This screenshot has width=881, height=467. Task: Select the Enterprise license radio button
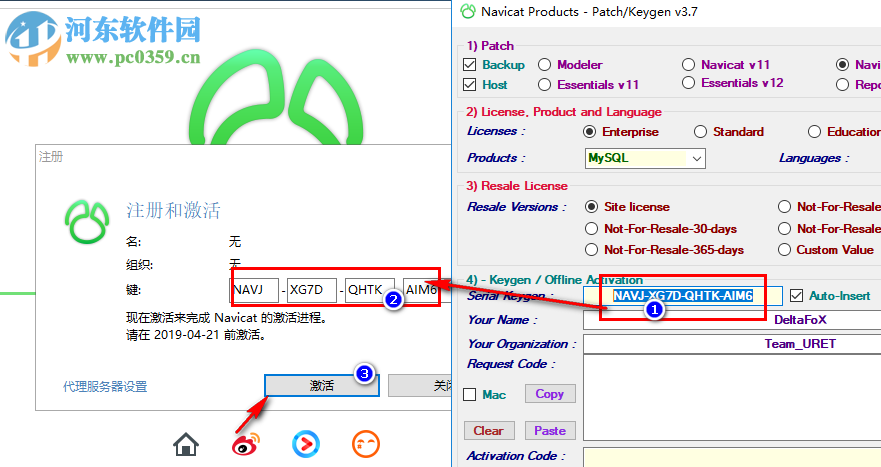pyautogui.click(x=589, y=132)
